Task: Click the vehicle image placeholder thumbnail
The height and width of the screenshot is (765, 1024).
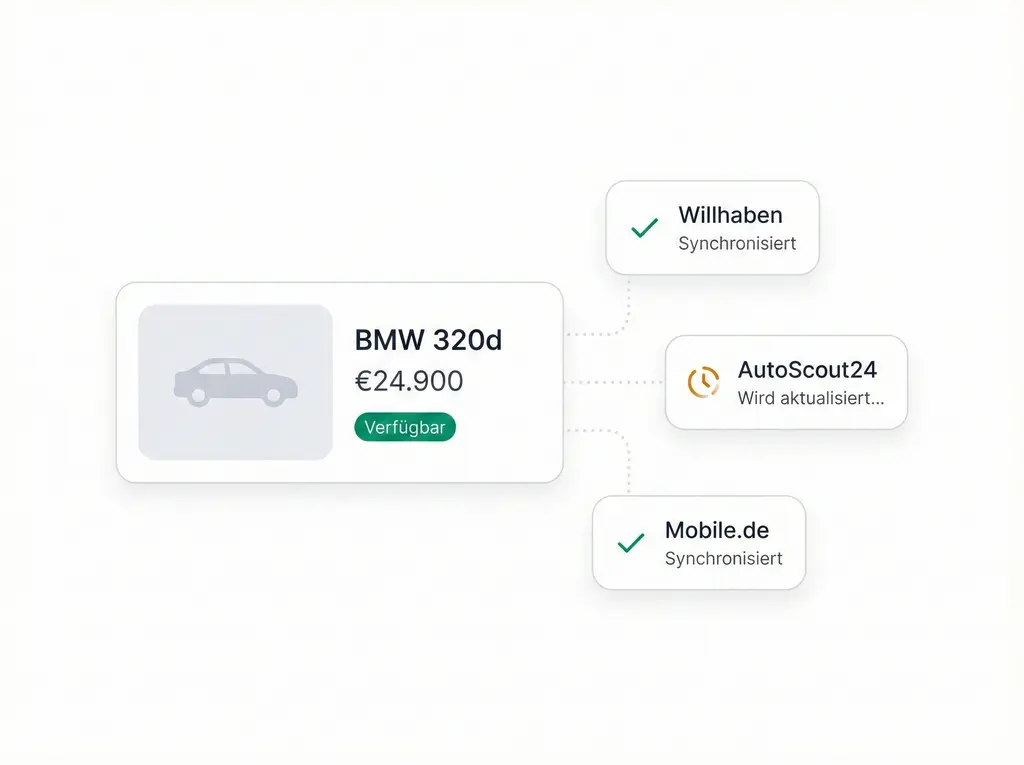Action: (x=235, y=330)
